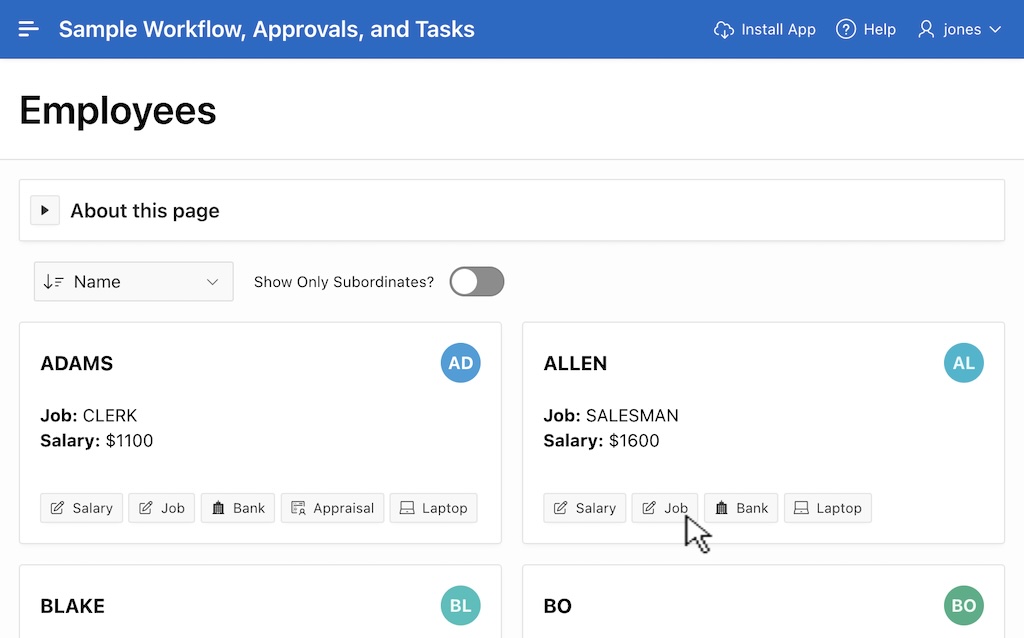Click the AD avatar on the ADAMS card
The height and width of the screenshot is (638, 1024).
(460, 363)
